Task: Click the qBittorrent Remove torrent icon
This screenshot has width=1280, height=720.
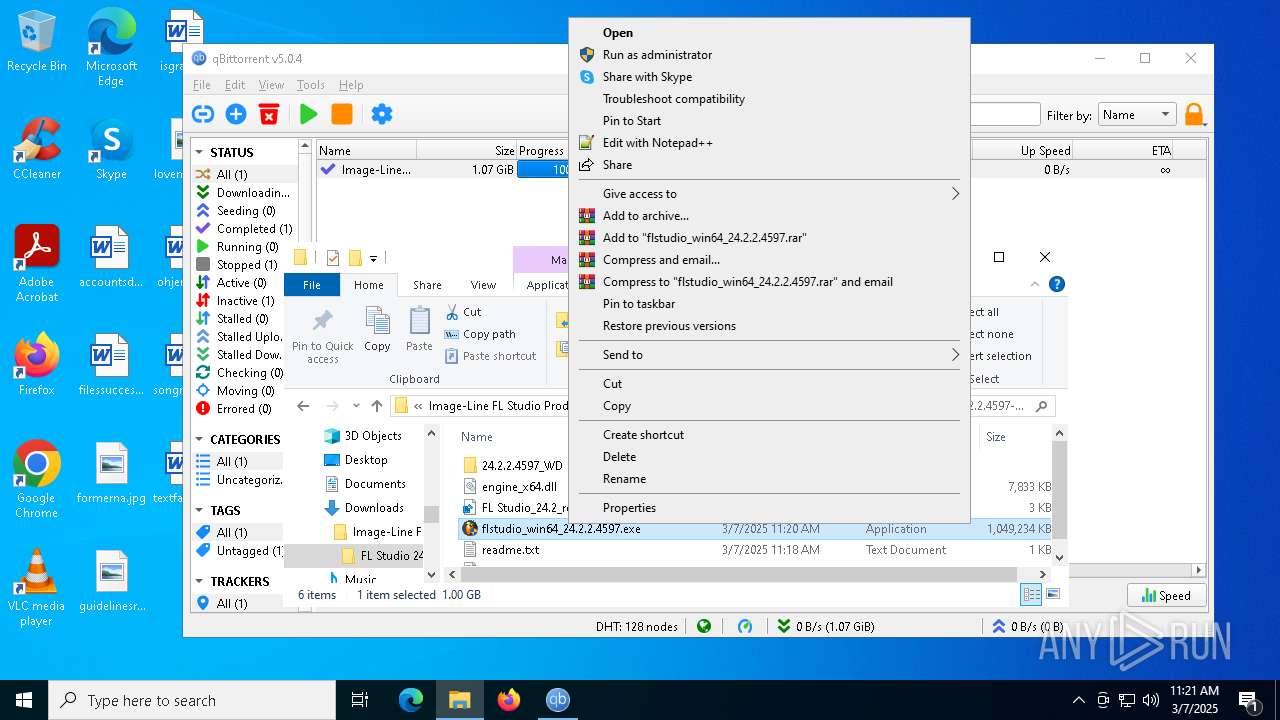Action: point(269,114)
